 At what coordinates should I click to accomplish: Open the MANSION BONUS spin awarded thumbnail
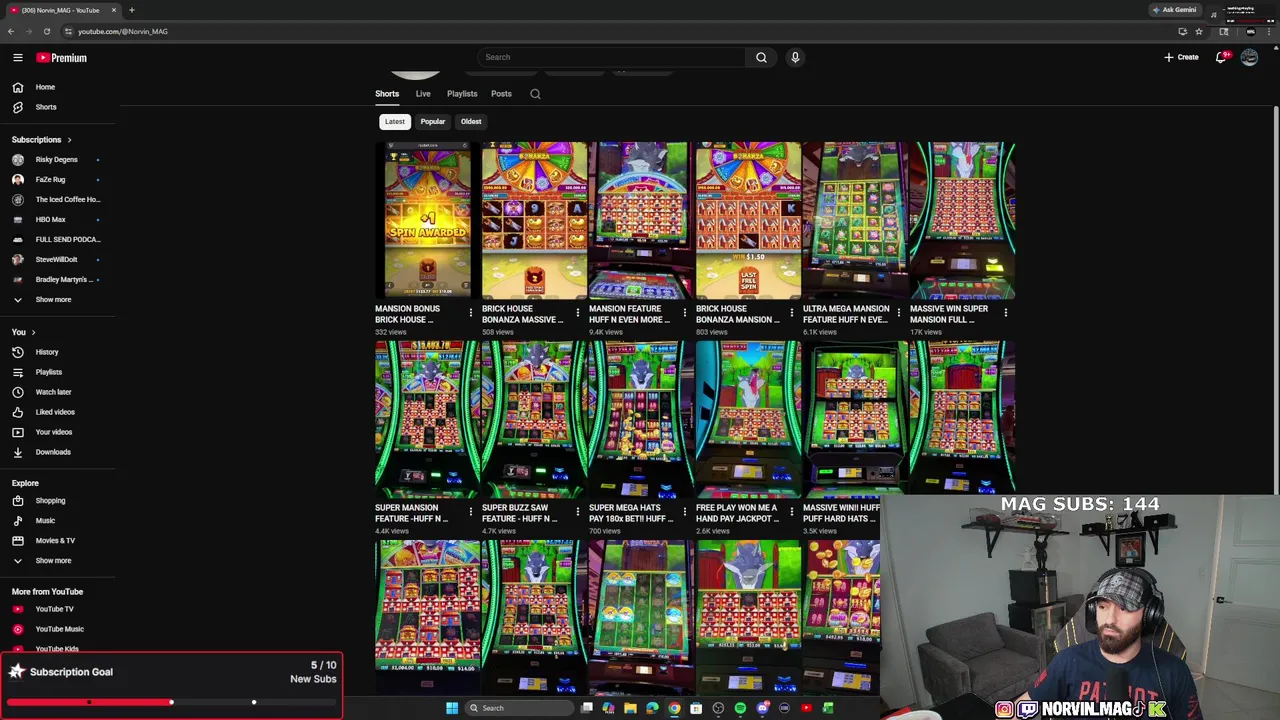pyautogui.click(x=427, y=220)
